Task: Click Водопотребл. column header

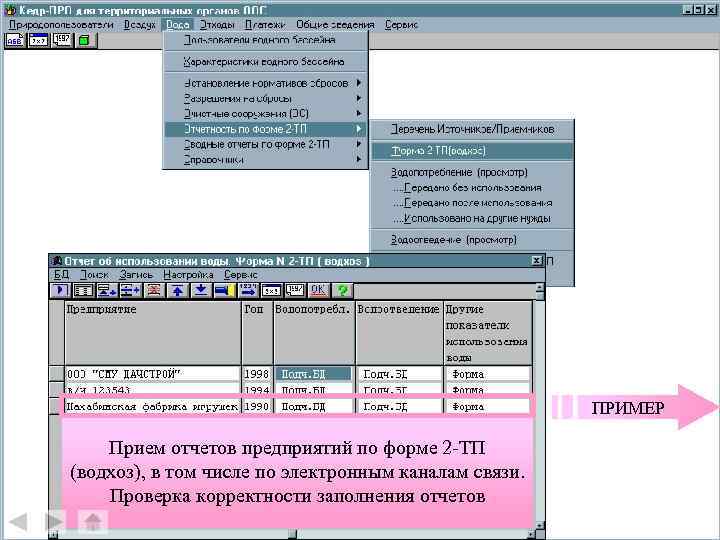Action: [x=314, y=333]
